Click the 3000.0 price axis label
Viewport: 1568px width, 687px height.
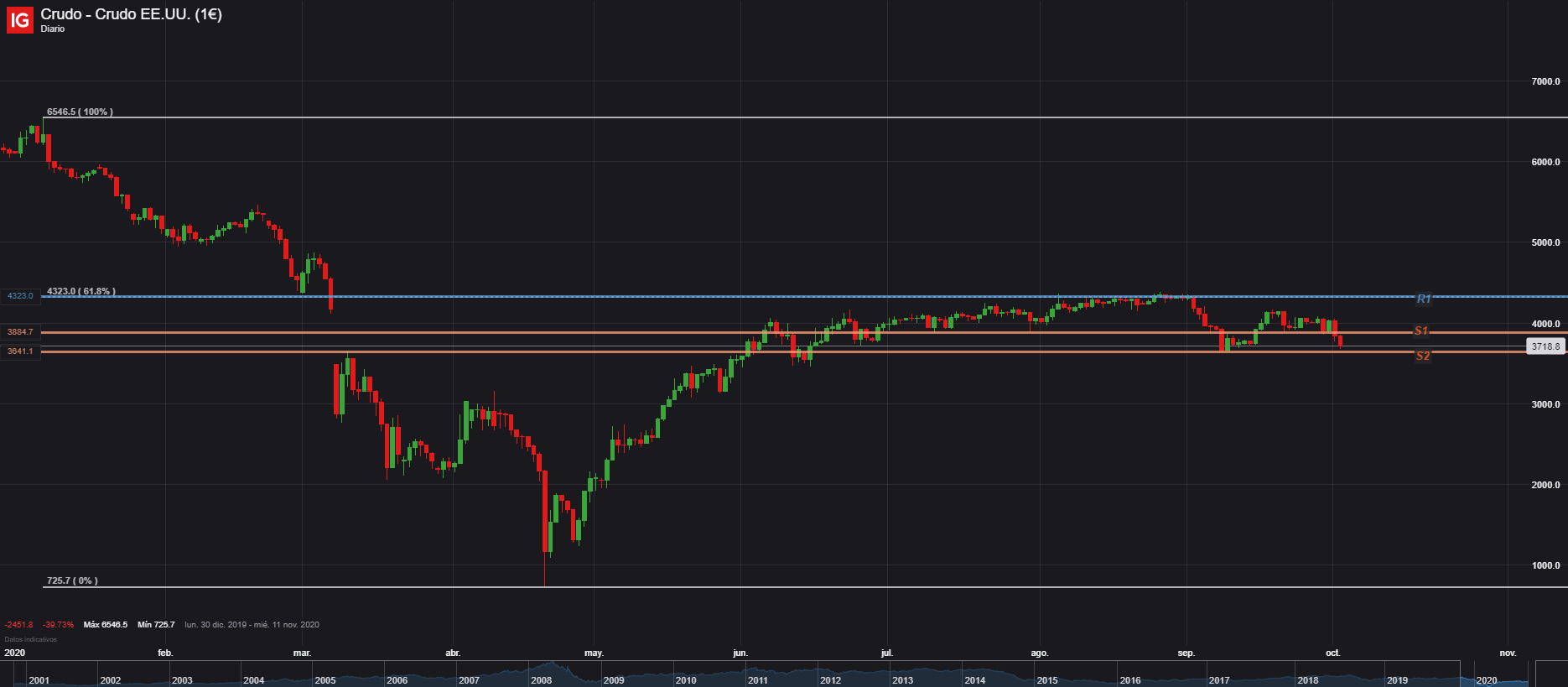[1545, 404]
